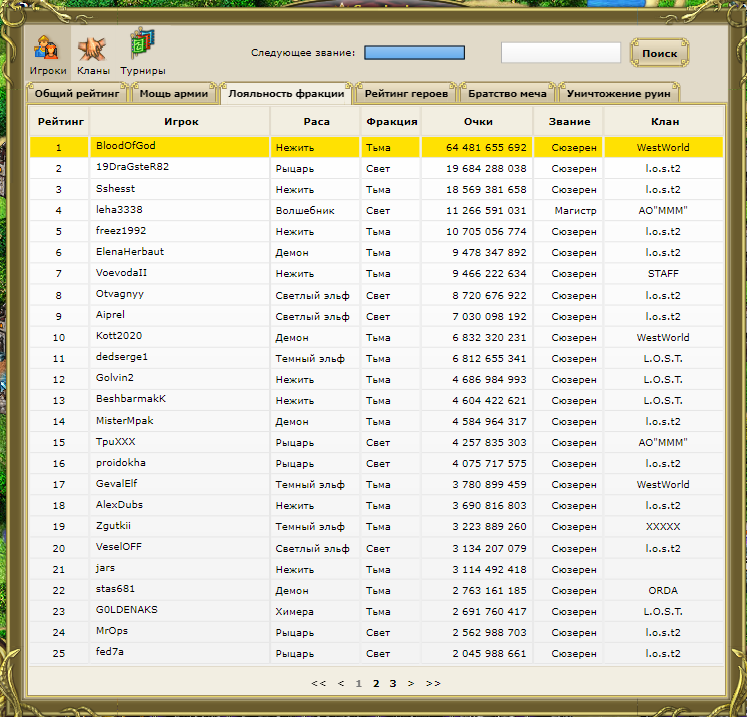Select player 19DraGsteR82 row
Viewport: 747px width, 717px height.
tap(376, 168)
